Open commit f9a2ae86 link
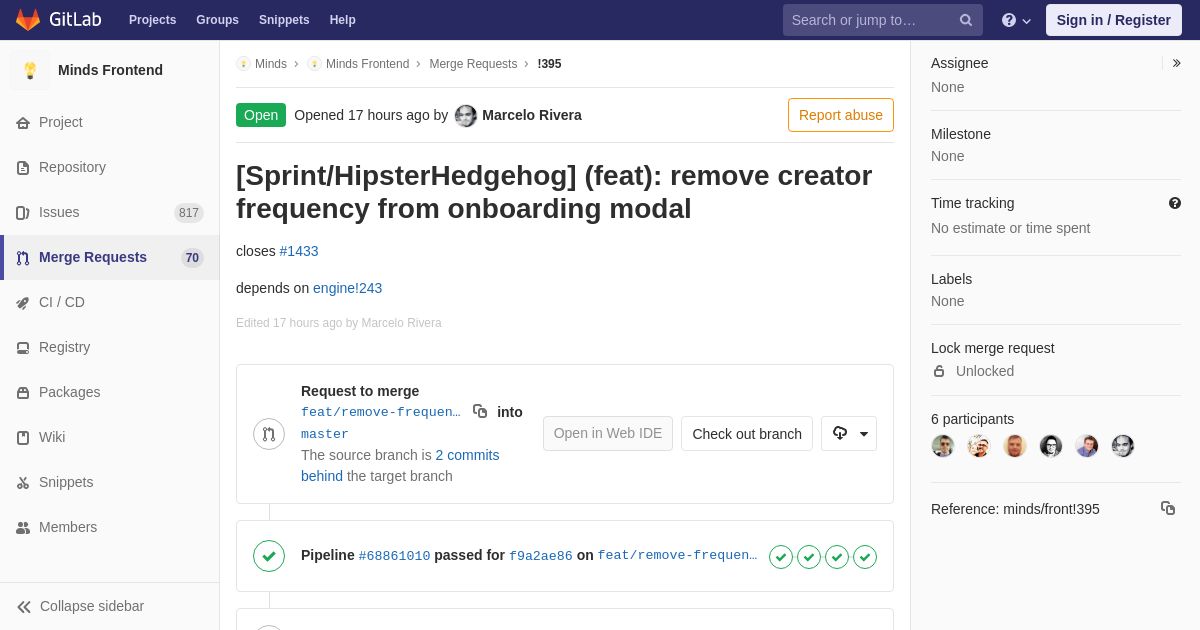 pos(541,556)
